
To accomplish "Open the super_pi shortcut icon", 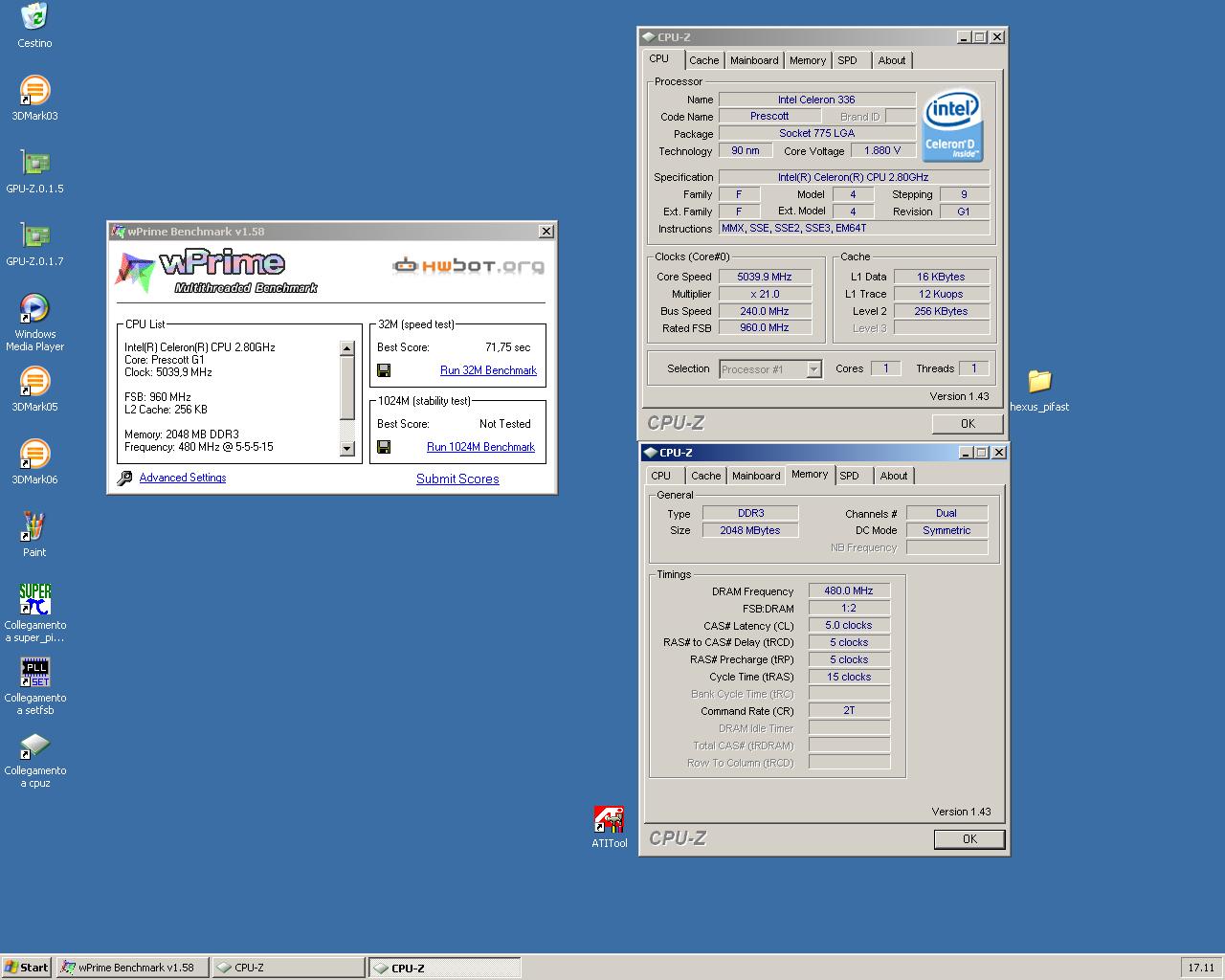I will point(34,599).
